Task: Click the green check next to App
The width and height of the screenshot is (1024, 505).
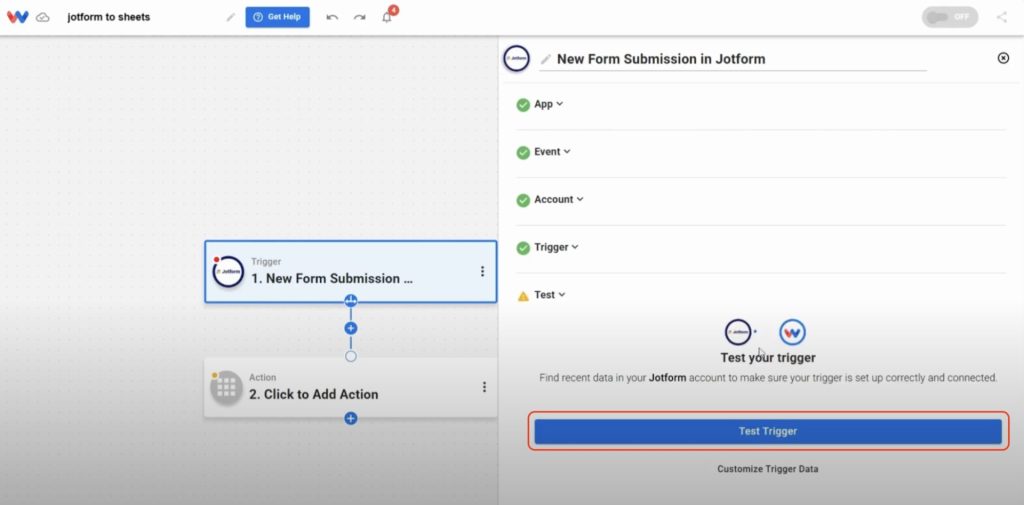Action: [x=523, y=105]
